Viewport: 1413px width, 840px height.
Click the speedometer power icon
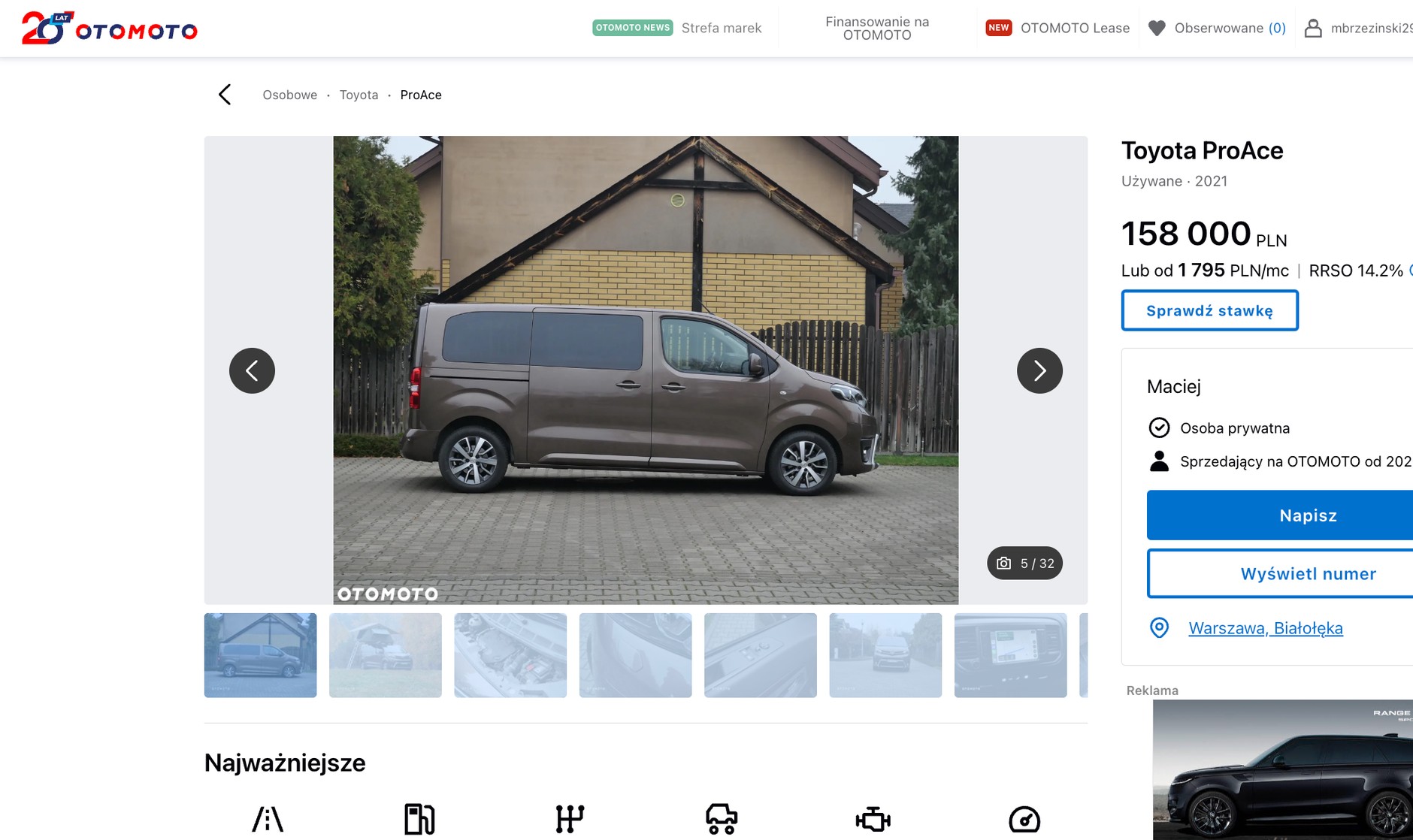tap(1026, 819)
